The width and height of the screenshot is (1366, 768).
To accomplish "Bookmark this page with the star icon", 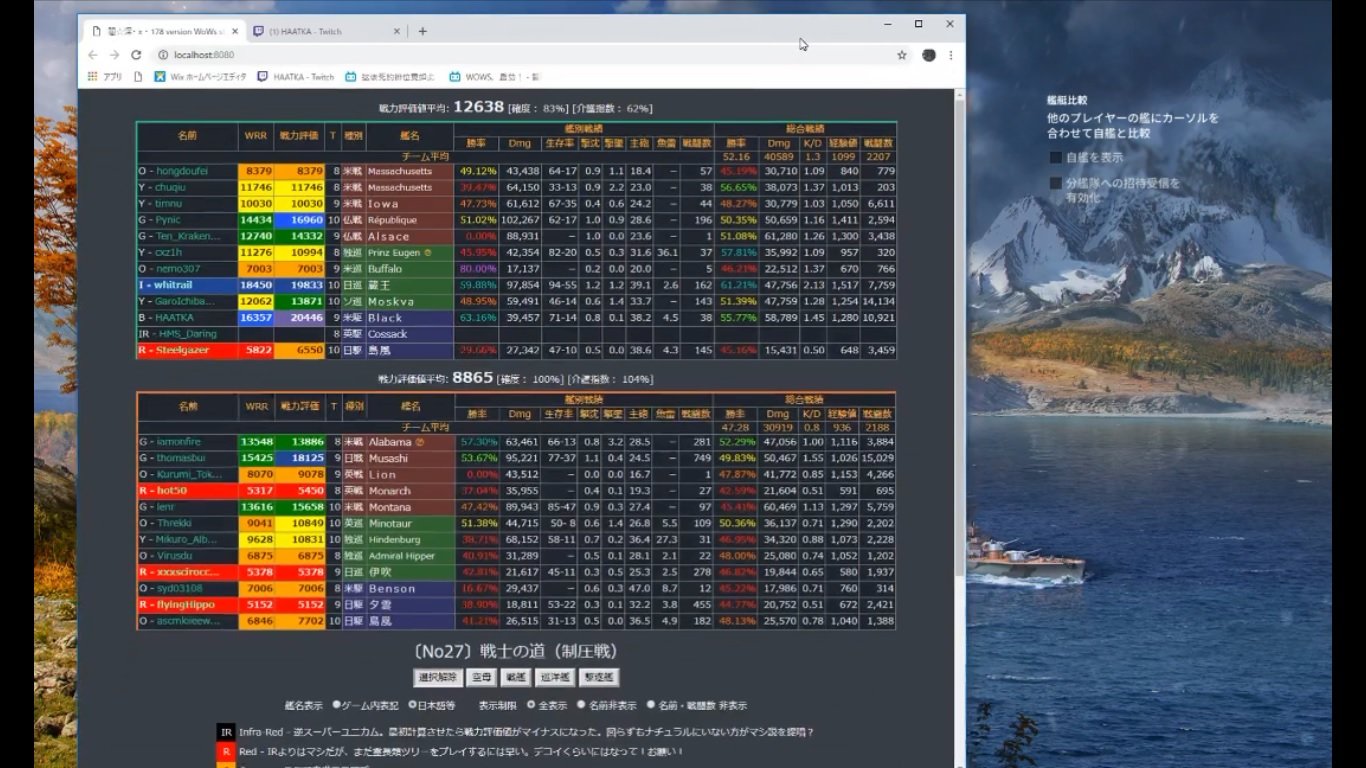I will click(901, 55).
